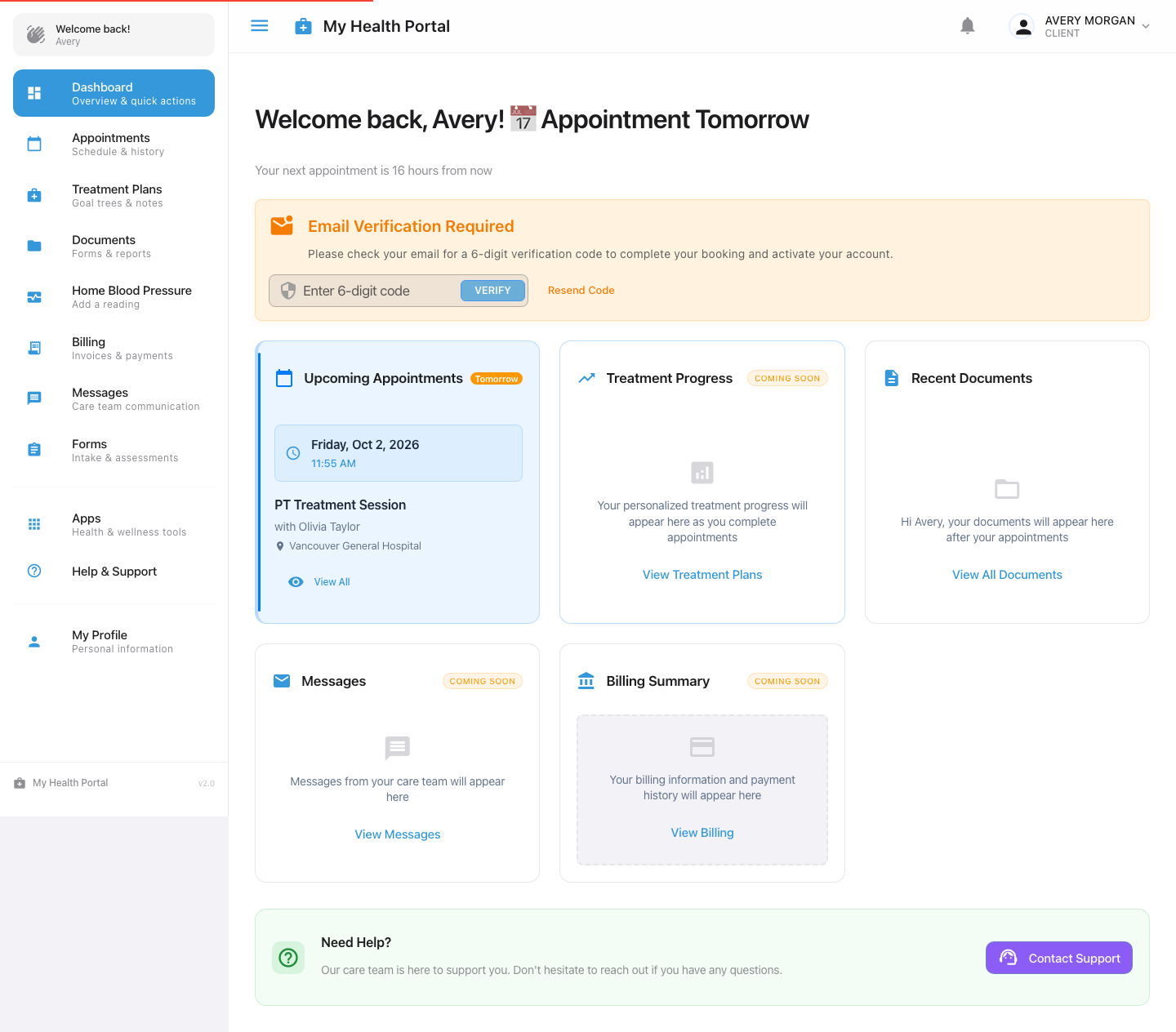This screenshot has width=1176, height=1032.
Task: Click the My Profile person icon
Action: (x=34, y=642)
